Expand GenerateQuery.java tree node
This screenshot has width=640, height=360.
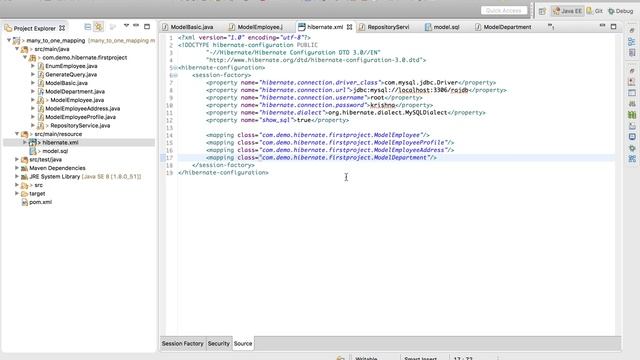33,74
